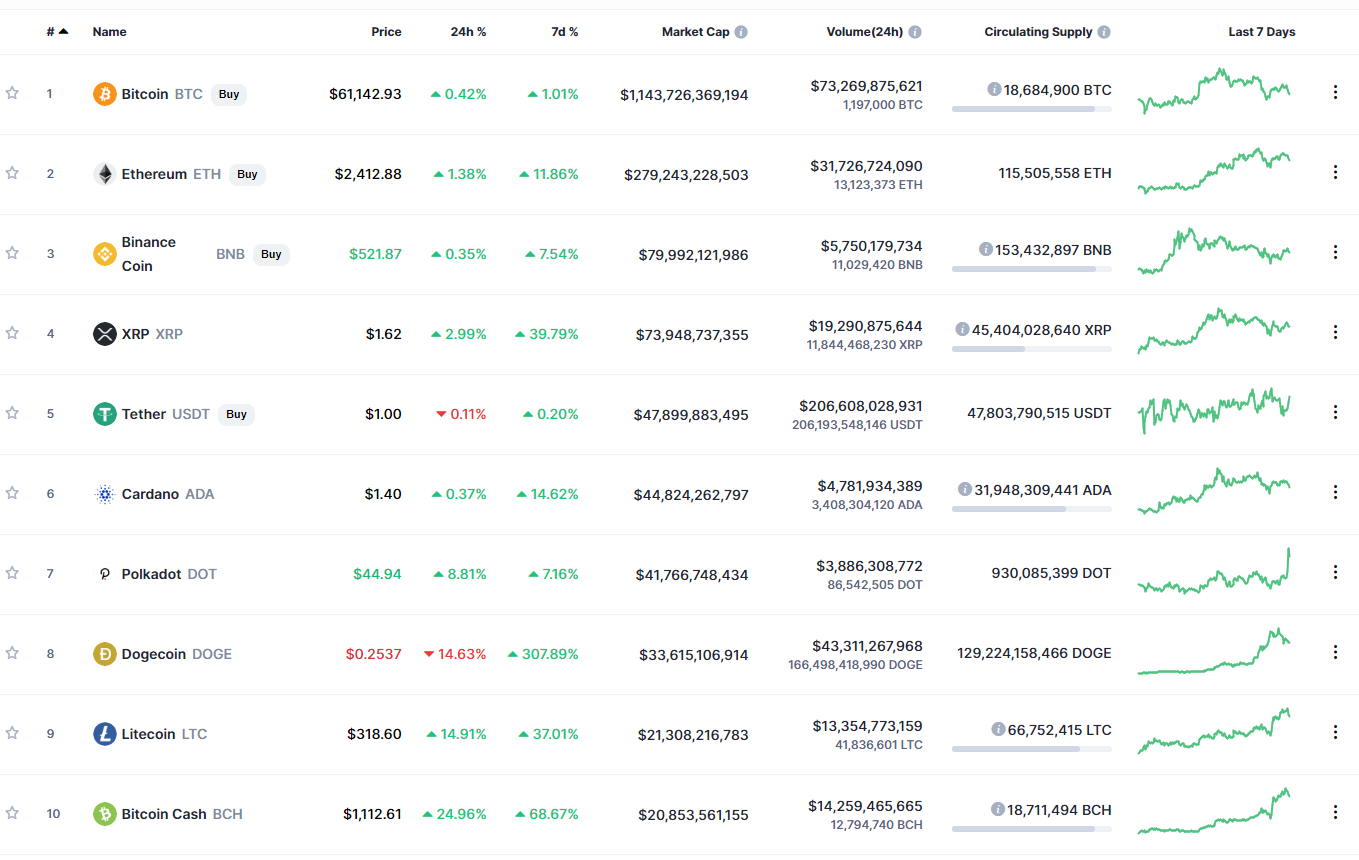Click the Buy button next to Ethereum
The width and height of the screenshot is (1359, 860).
tap(247, 174)
